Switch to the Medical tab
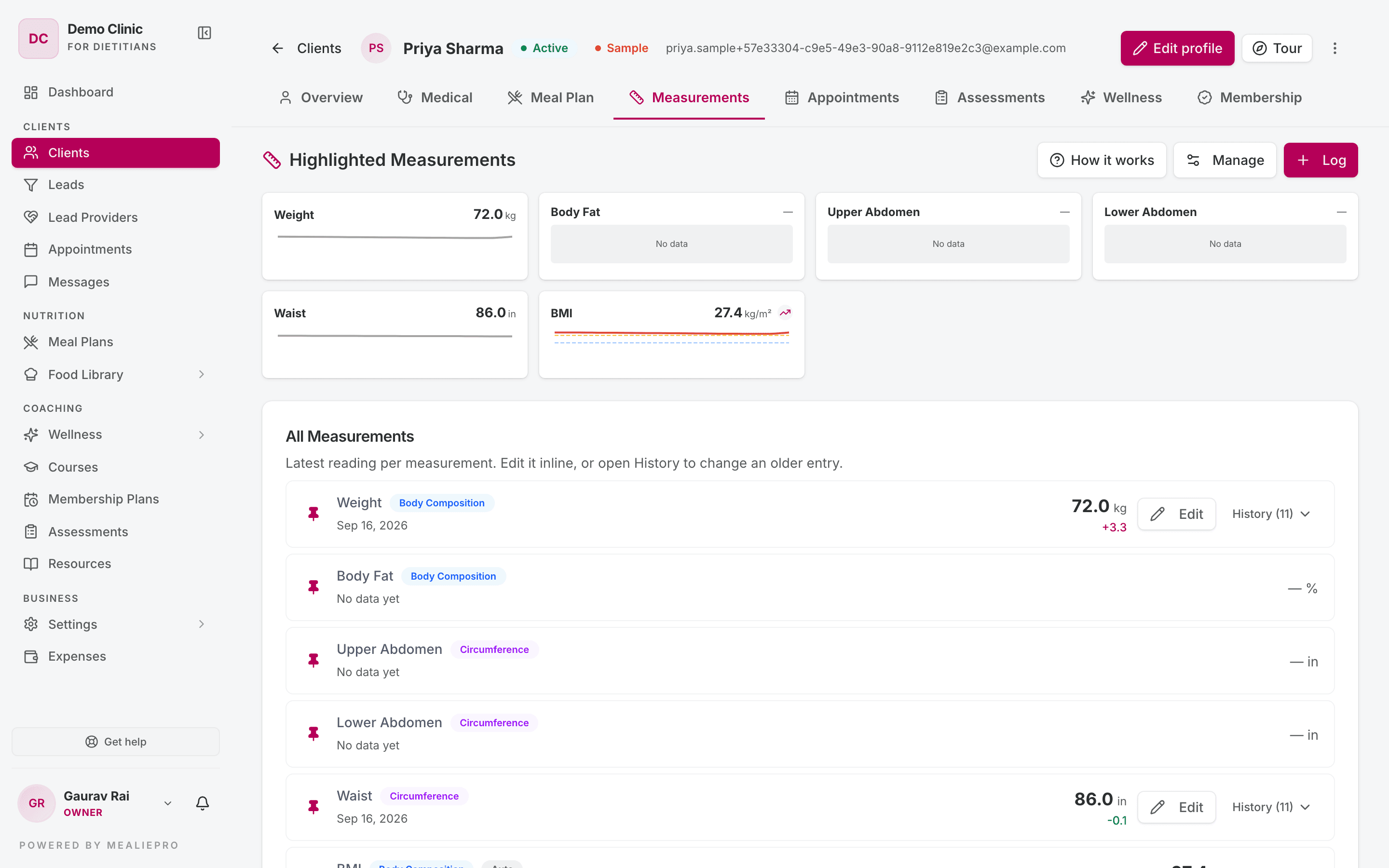 point(435,97)
